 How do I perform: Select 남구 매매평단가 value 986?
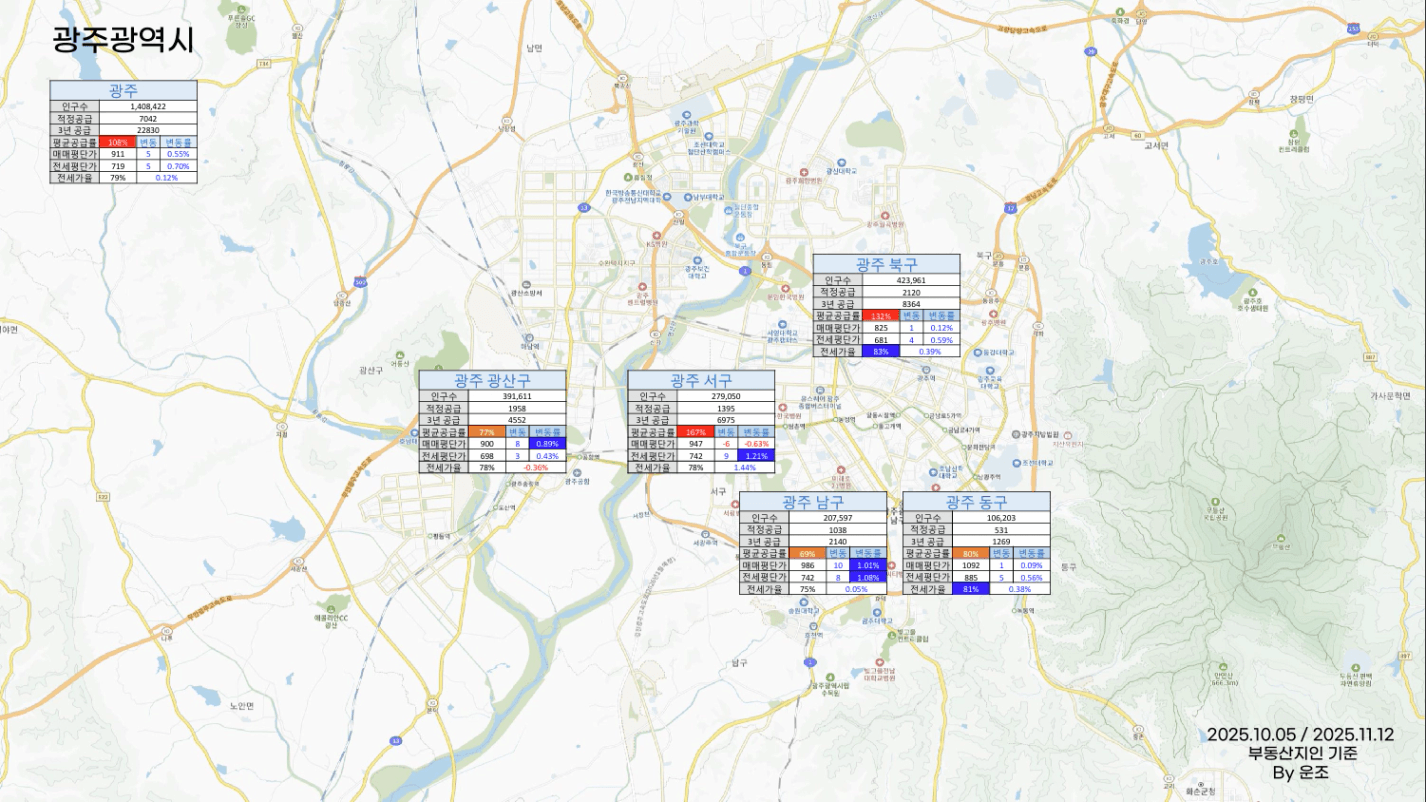(808, 565)
